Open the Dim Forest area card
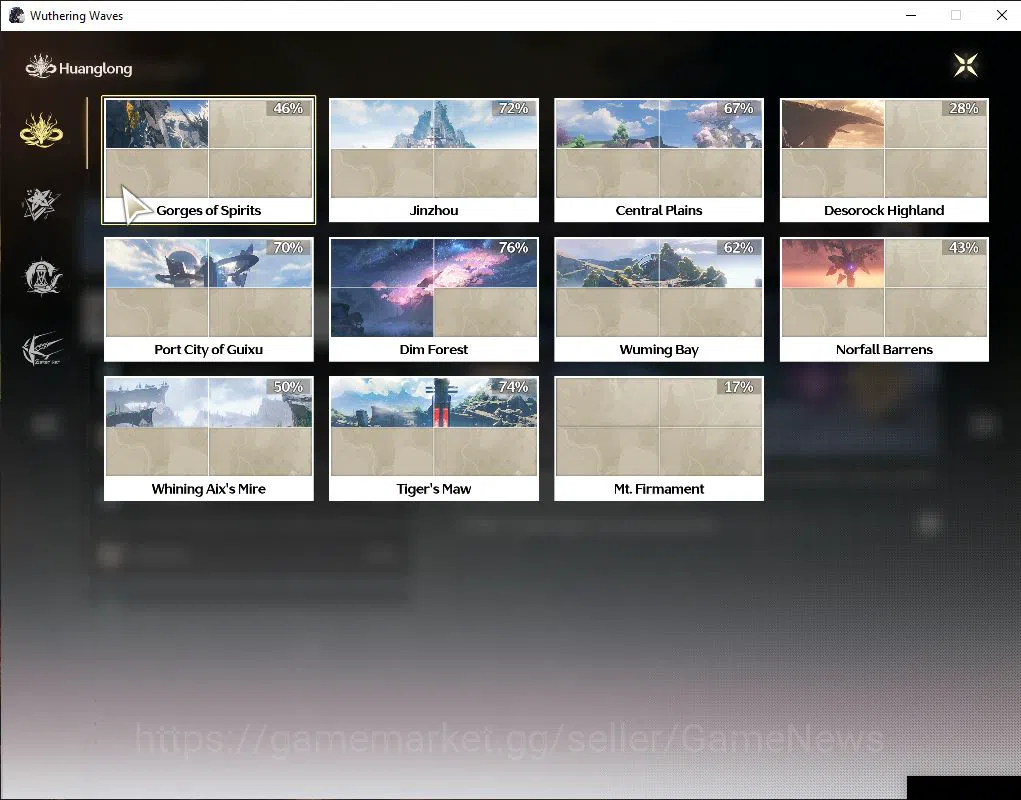 coord(434,299)
